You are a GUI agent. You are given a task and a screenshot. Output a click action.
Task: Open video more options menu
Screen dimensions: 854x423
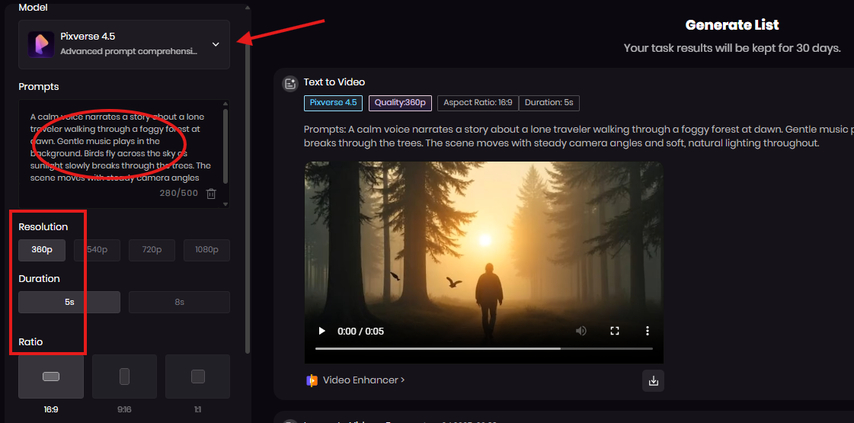pos(648,331)
